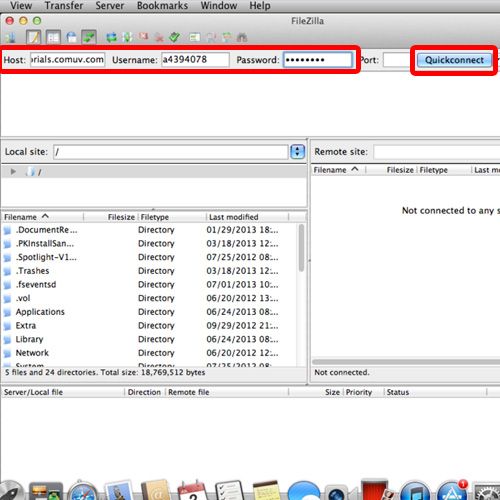Click the process queue toggle icon

click(x=127, y=37)
